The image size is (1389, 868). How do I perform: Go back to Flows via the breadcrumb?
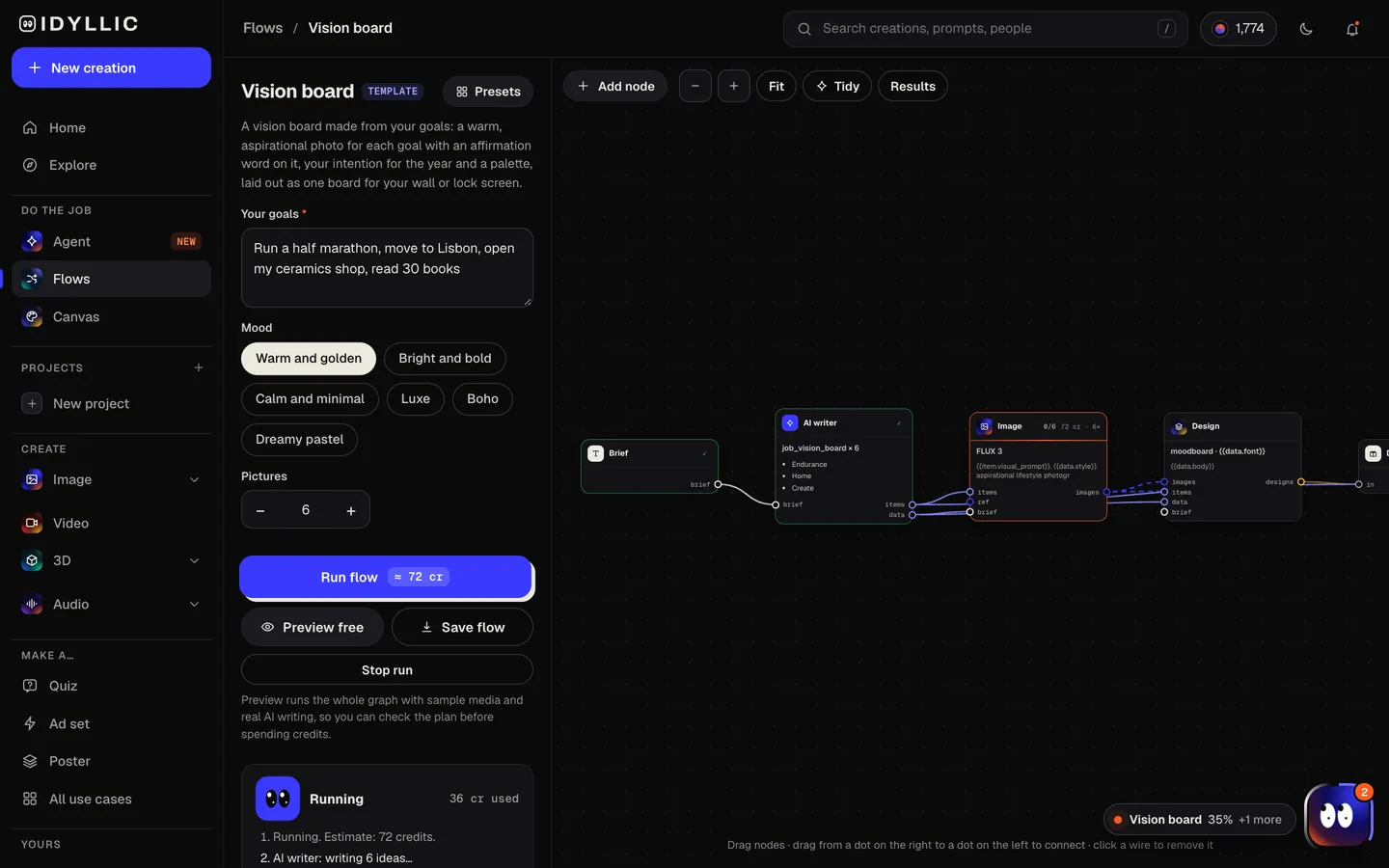262,28
